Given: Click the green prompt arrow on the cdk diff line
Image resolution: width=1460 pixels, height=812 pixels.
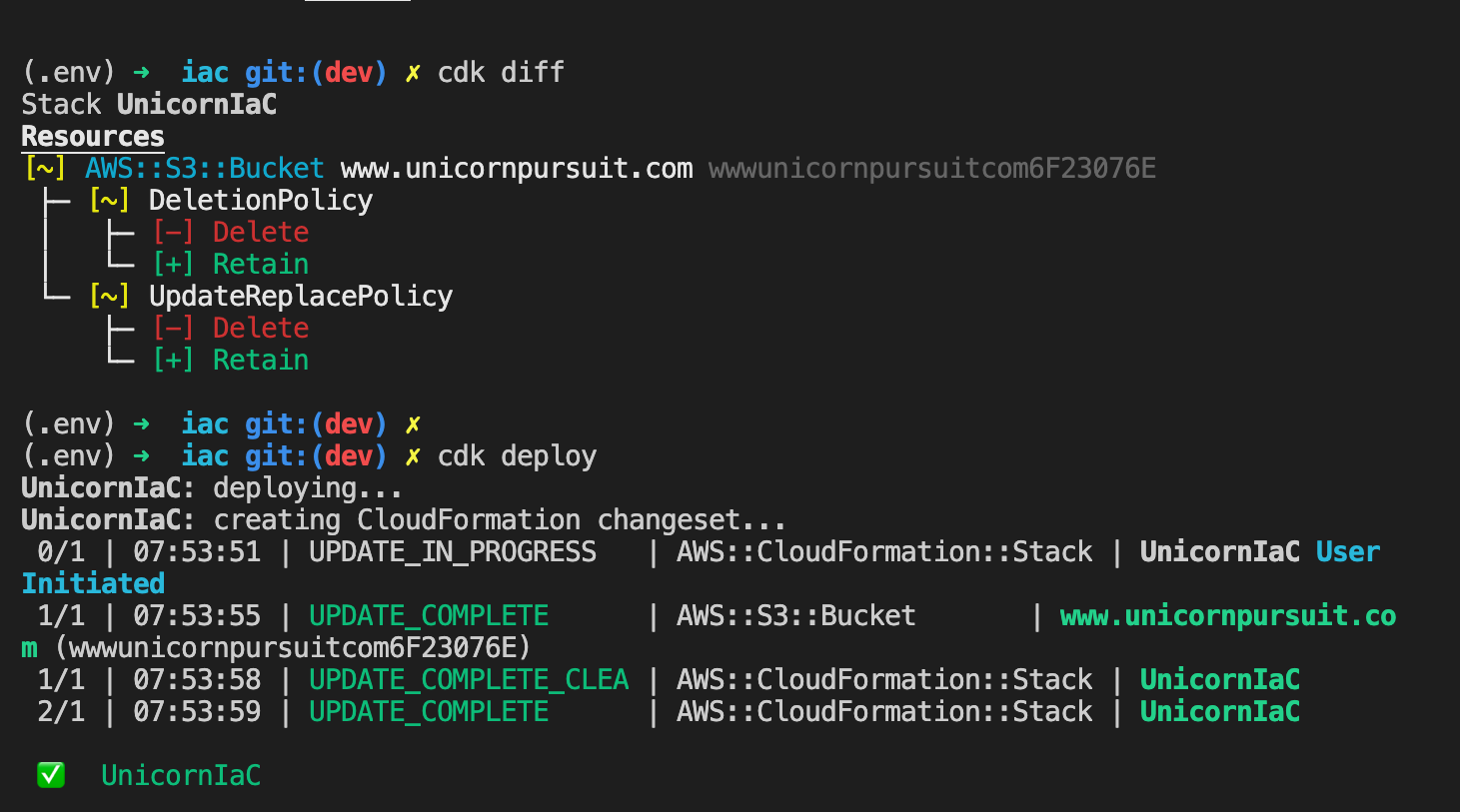Looking at the screenshot, I should (x=142, y=73).
